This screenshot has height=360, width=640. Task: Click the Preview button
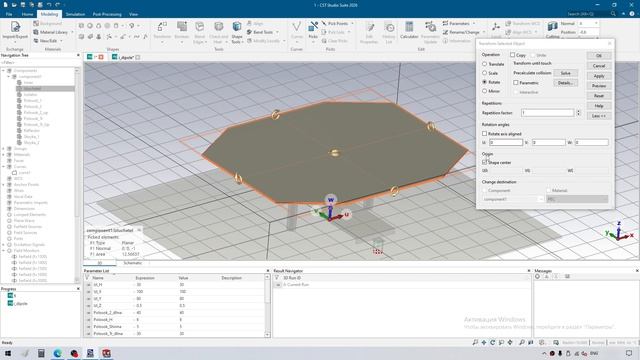(599, 86)
